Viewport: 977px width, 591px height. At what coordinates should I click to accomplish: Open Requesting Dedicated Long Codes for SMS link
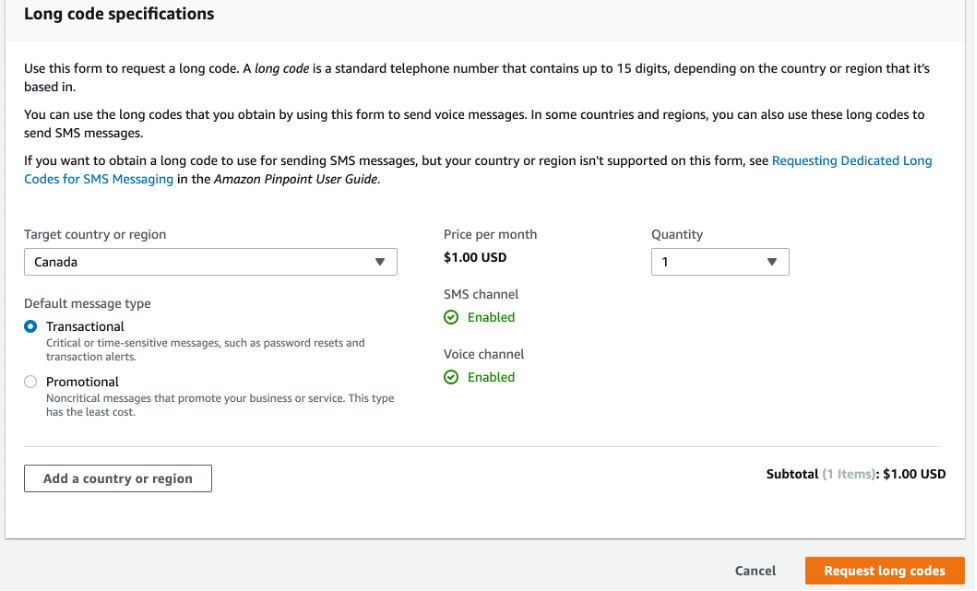(x=851, y=161)
